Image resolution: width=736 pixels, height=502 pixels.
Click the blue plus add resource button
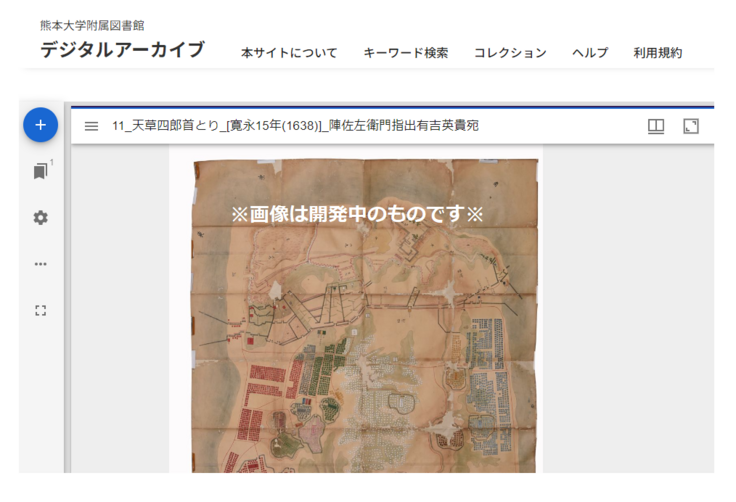point(40,125)
